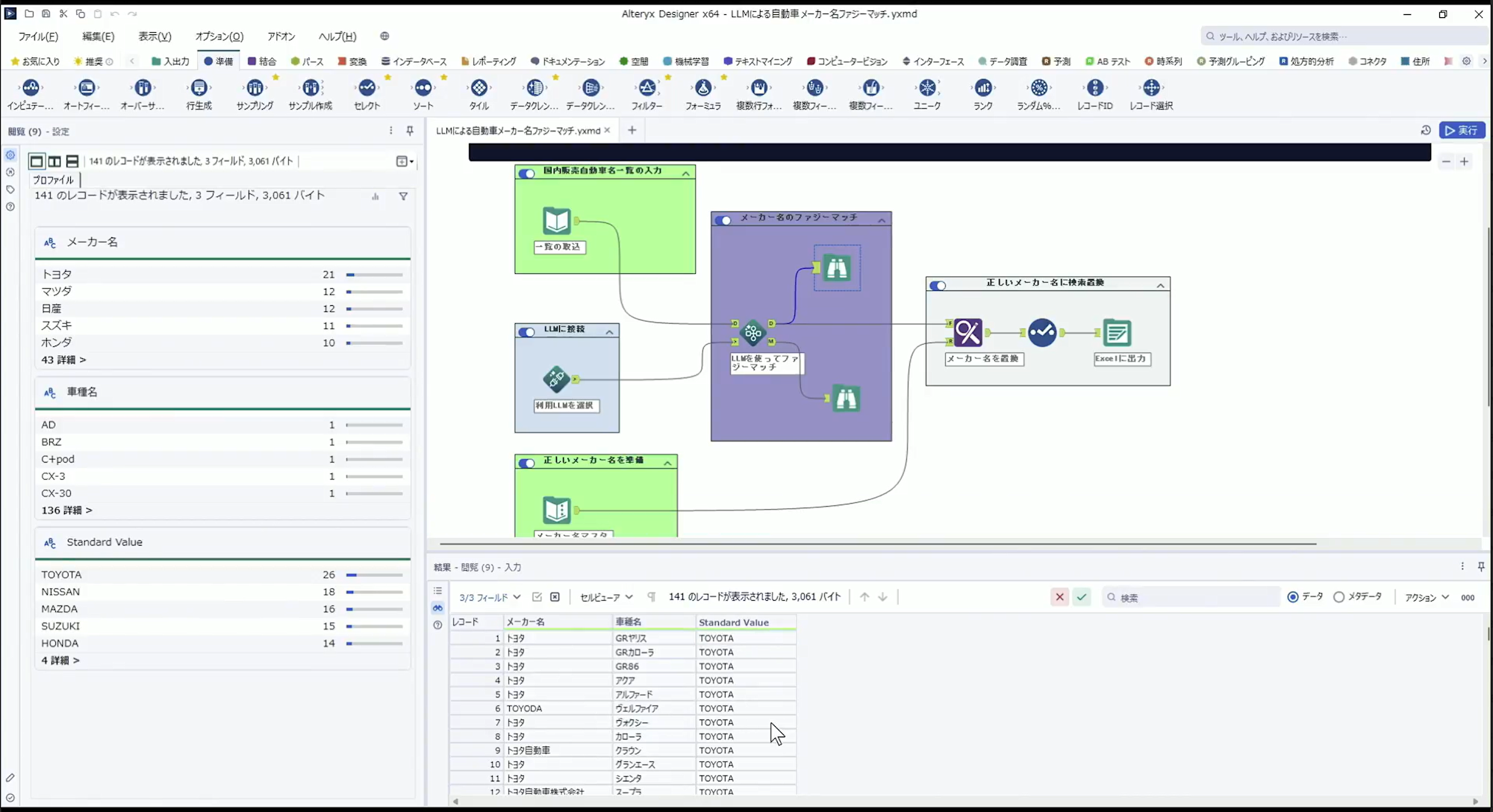The image size is (1493, 812).
Task: Click the data cleansing checkmark tool node
Action: (x=1042, y=333)
